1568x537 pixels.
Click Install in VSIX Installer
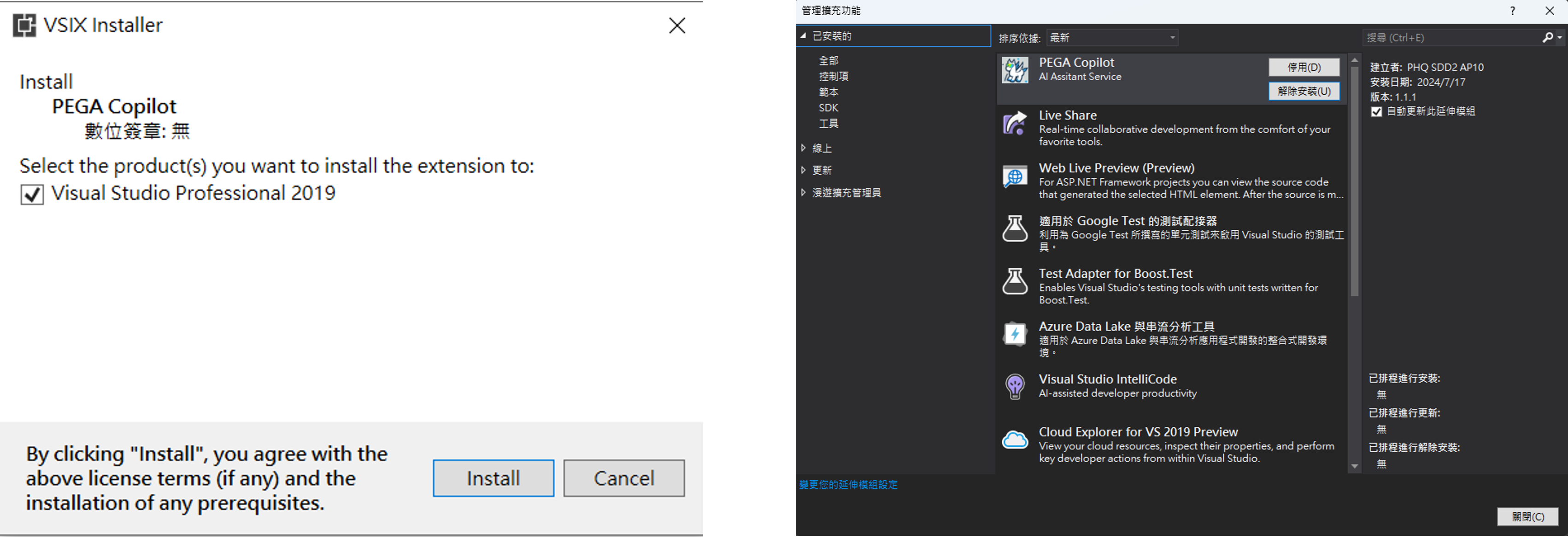[x=493, y=479]
